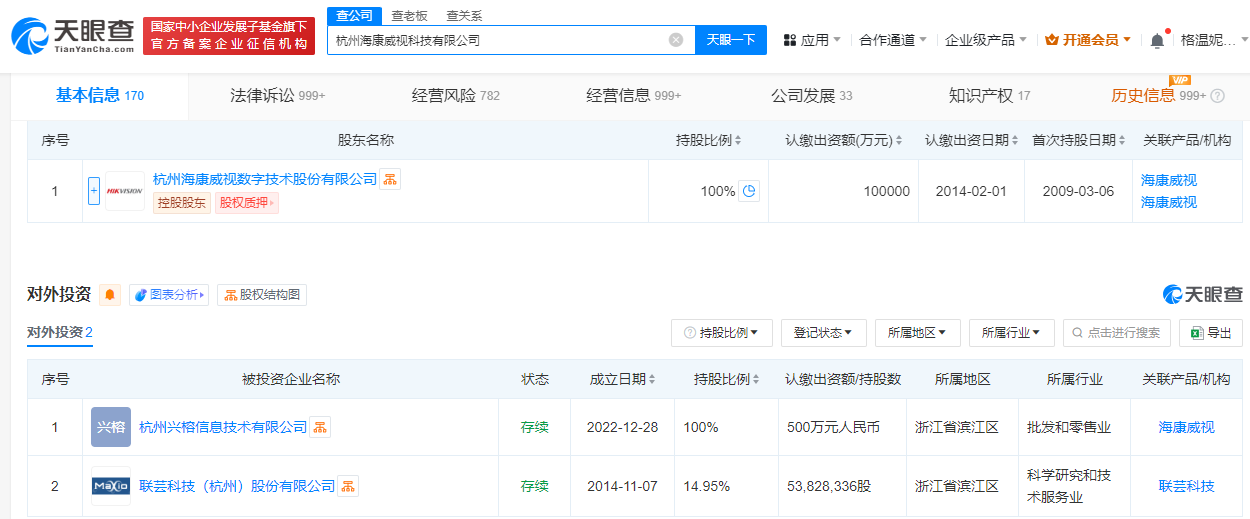Click the crown icon beside 开通会员
The image size is (1250, 519).
pos(1051,40)
